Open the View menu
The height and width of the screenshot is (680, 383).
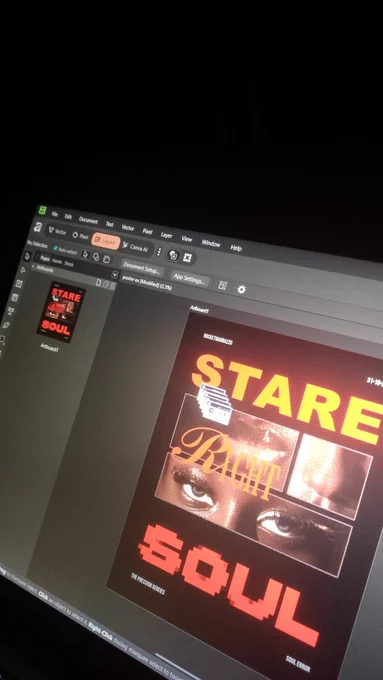(x=187, y=239)
